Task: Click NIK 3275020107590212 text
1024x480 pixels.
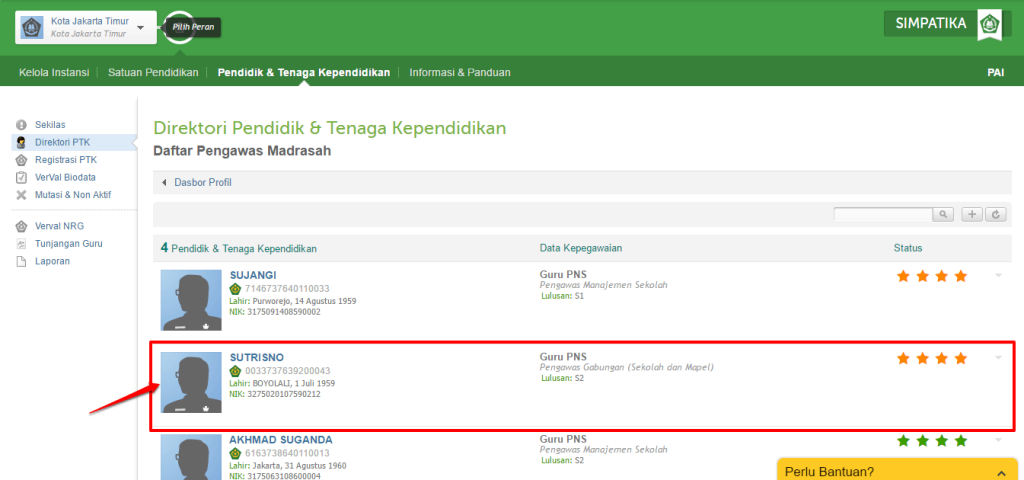Action: tap(275, 394)
